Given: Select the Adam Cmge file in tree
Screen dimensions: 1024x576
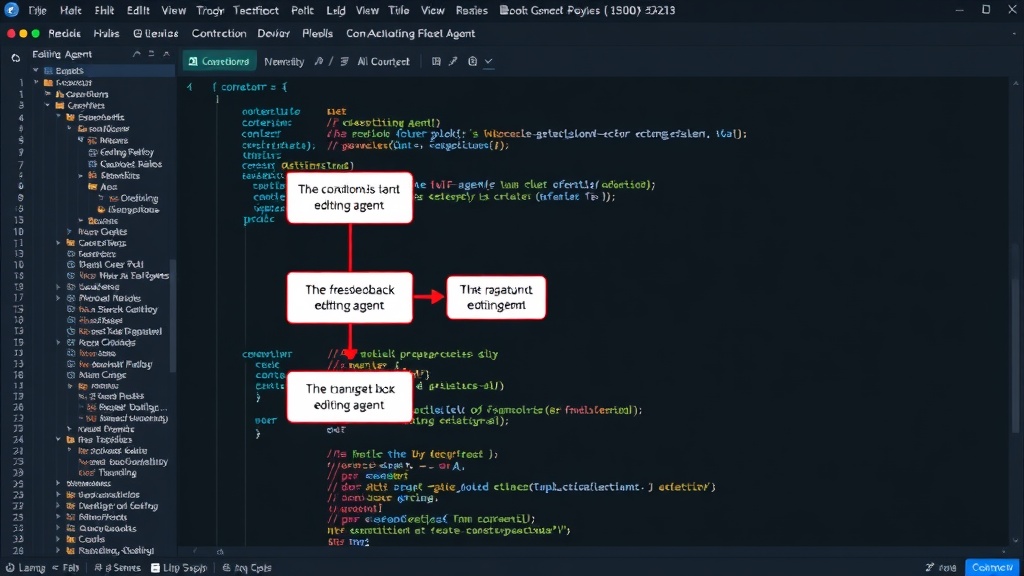Looking at the screenshot, I should pyautogui.click(x=102, y=375).
